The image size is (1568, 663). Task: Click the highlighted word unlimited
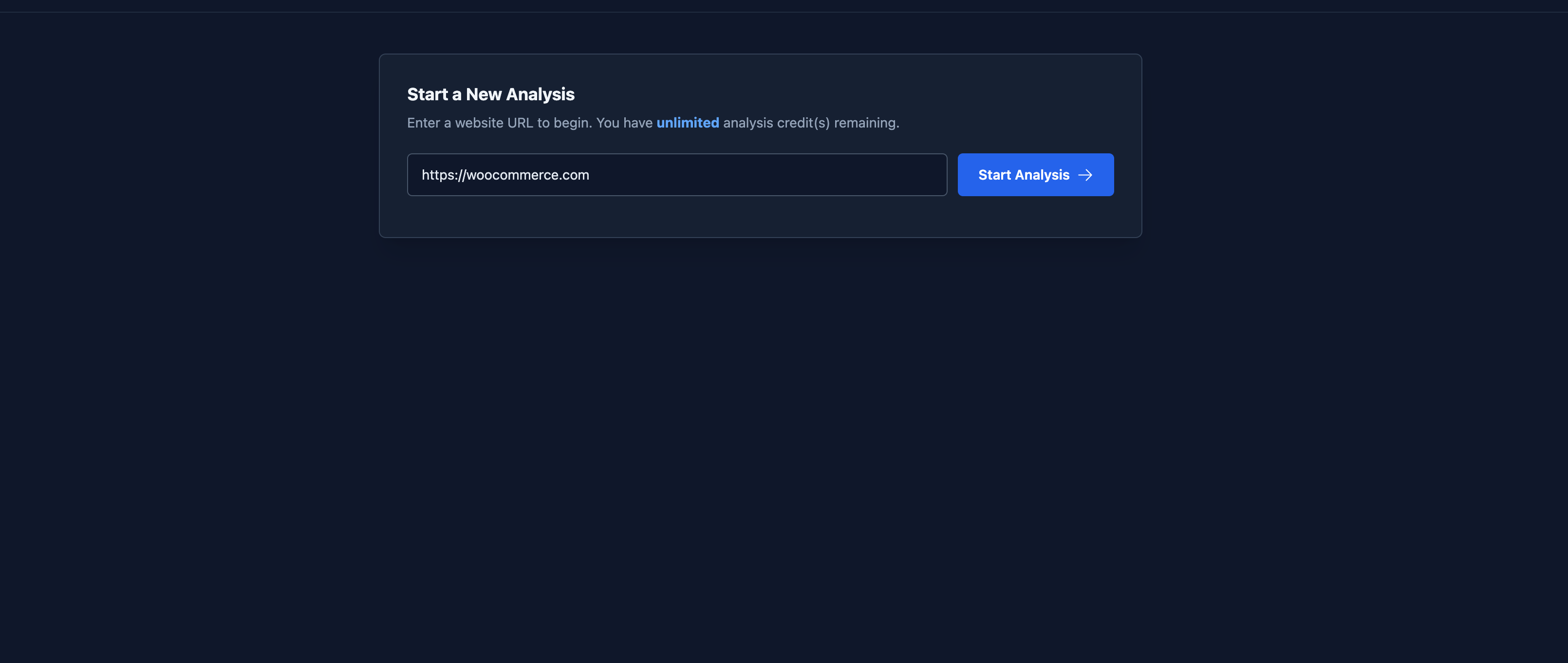click(x=687, y=123)
